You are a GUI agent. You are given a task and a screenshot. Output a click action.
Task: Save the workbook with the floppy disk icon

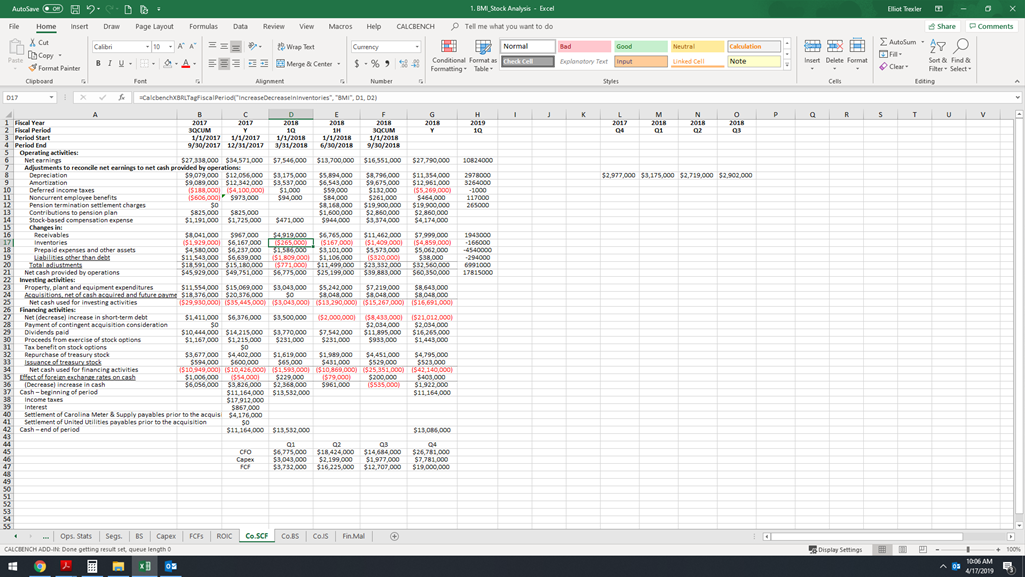pos(75,9)
